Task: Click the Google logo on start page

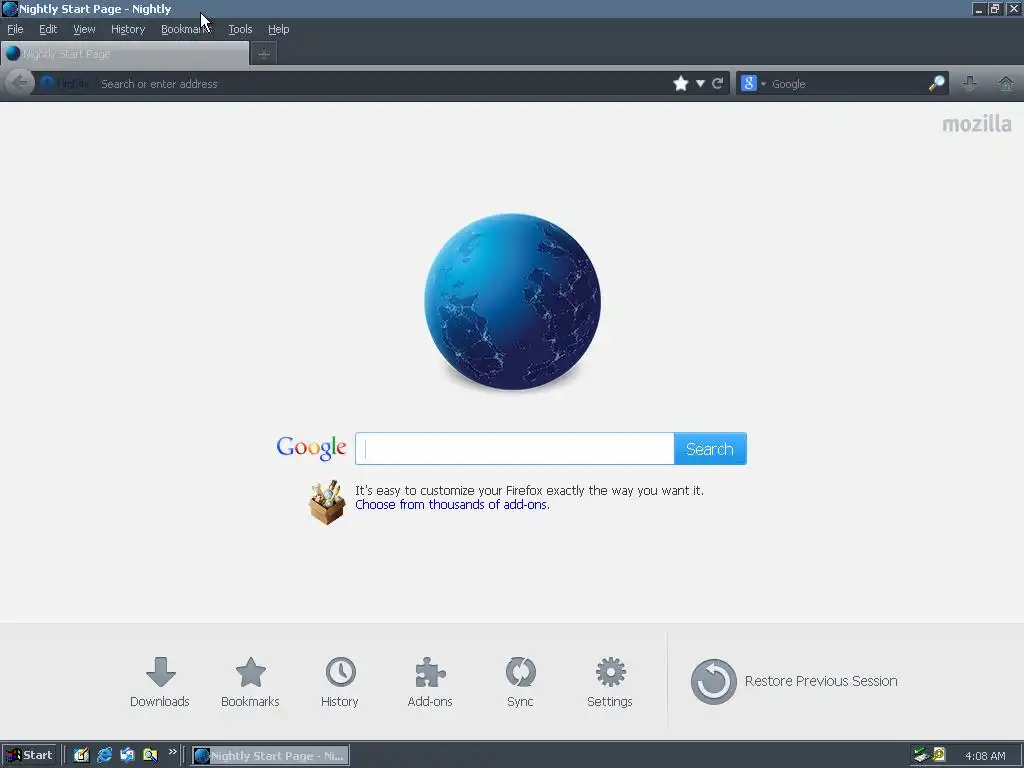Action: pos(311,448)
